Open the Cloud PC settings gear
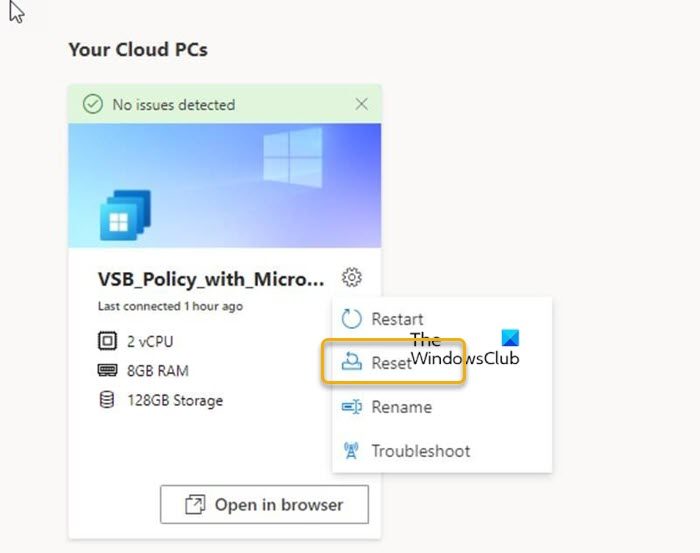 pyautogui.click(x=351, y=278)
